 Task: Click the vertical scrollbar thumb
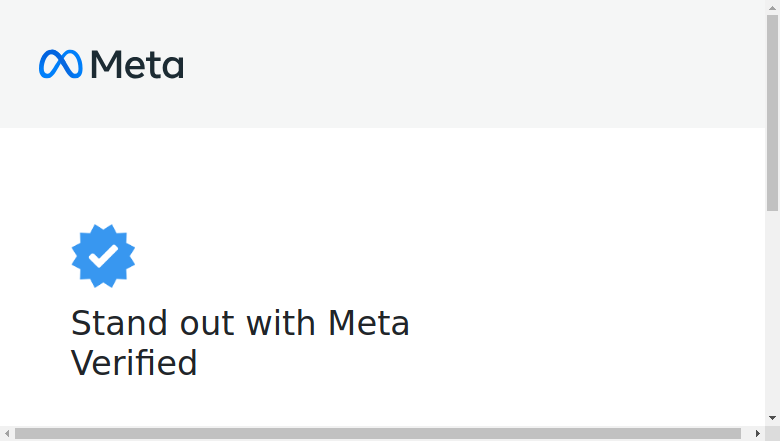point(772,113)
